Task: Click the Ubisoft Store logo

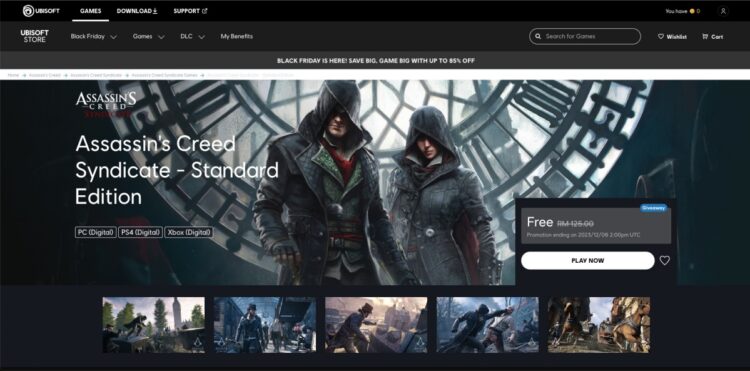Action: [x=34, y=36]
